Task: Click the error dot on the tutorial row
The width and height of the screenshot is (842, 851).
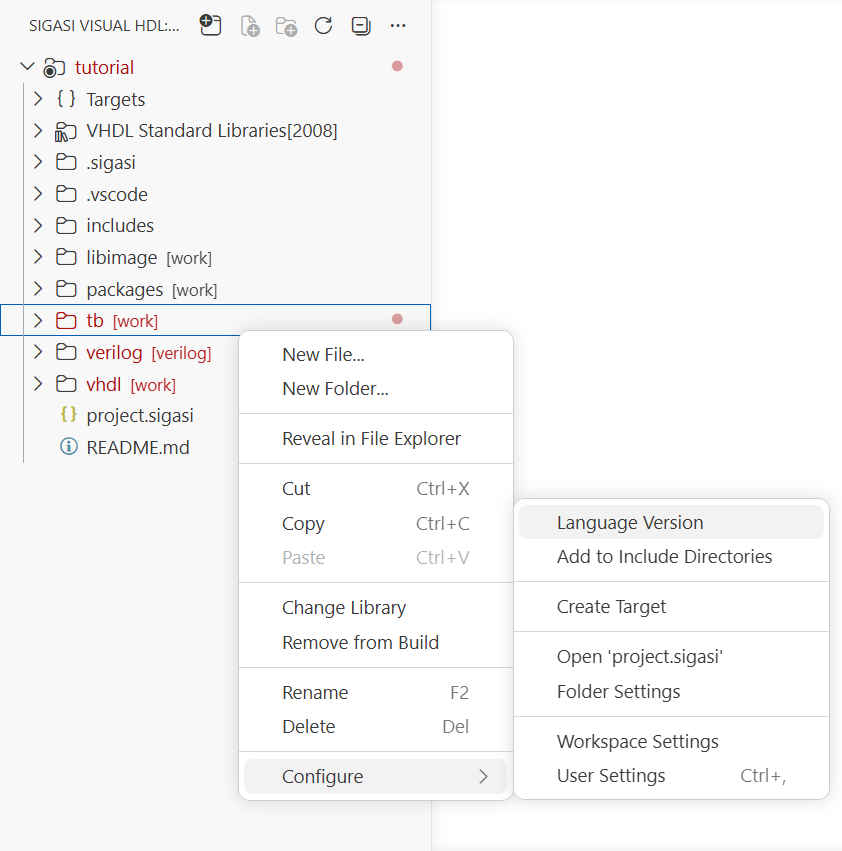Action: pos(397,66)
